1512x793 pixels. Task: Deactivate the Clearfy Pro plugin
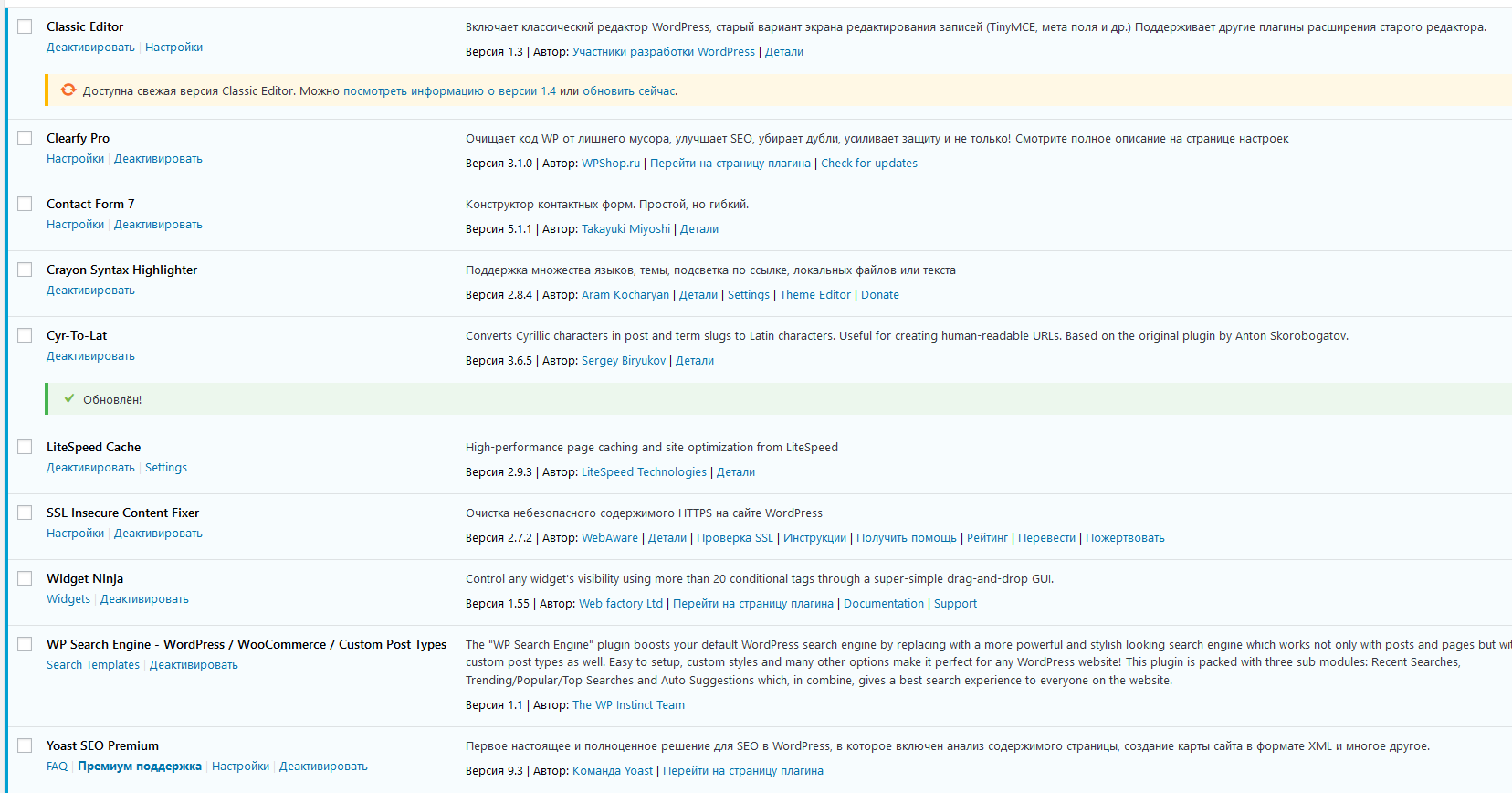[158, 159]
